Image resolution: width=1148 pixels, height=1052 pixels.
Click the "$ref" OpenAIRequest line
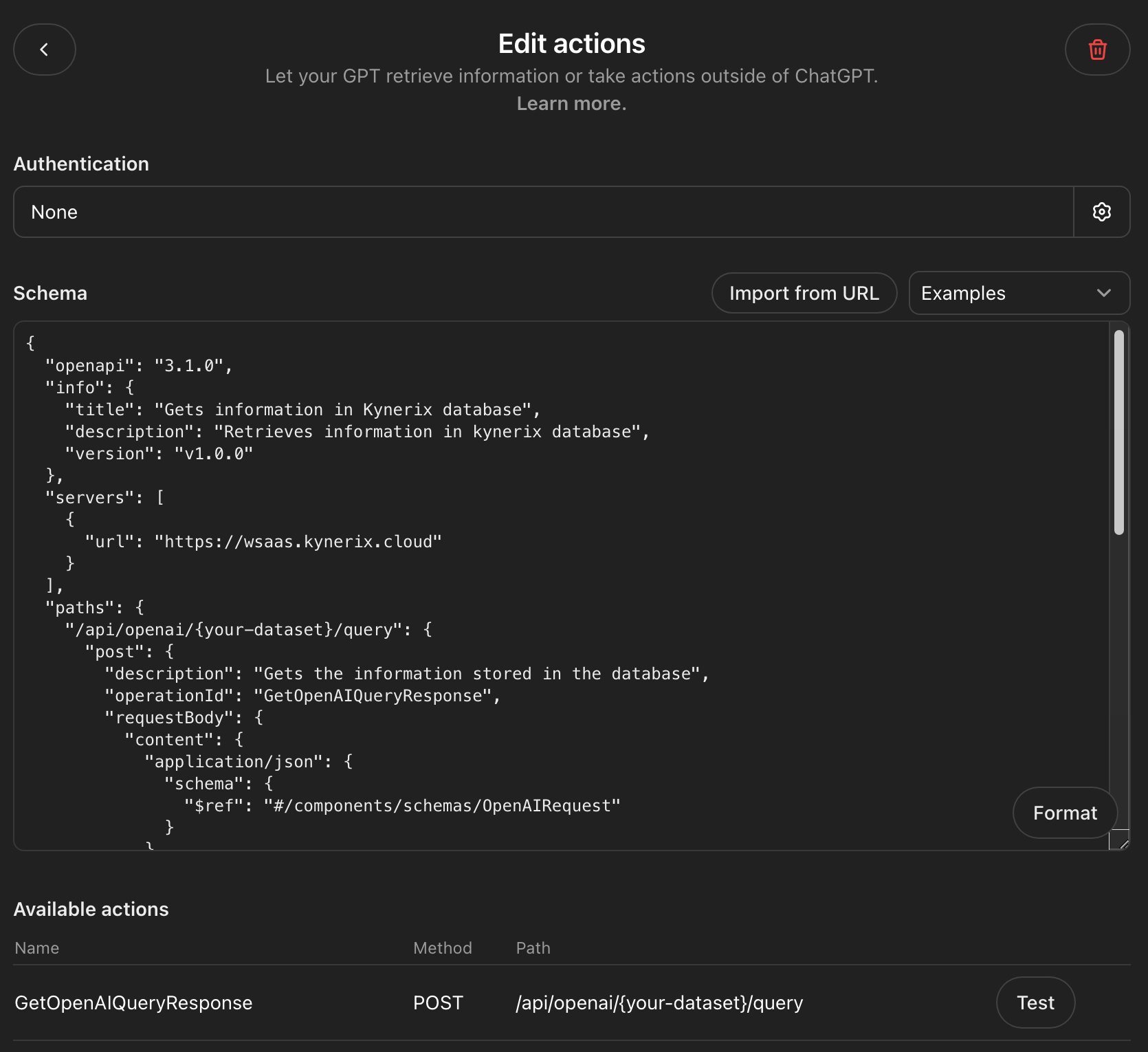click(402, 806)
